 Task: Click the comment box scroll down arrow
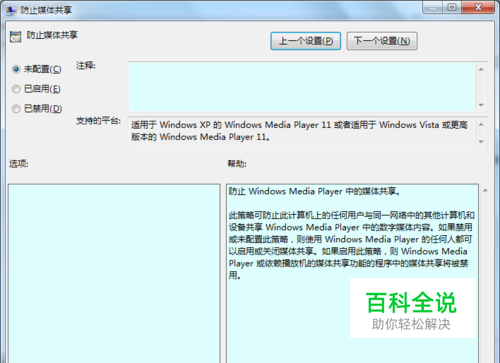481,105
